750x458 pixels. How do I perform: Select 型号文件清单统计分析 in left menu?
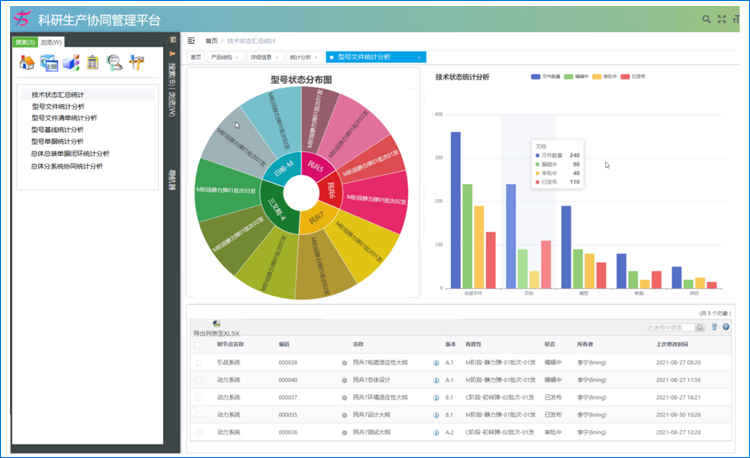pos(64,118)
